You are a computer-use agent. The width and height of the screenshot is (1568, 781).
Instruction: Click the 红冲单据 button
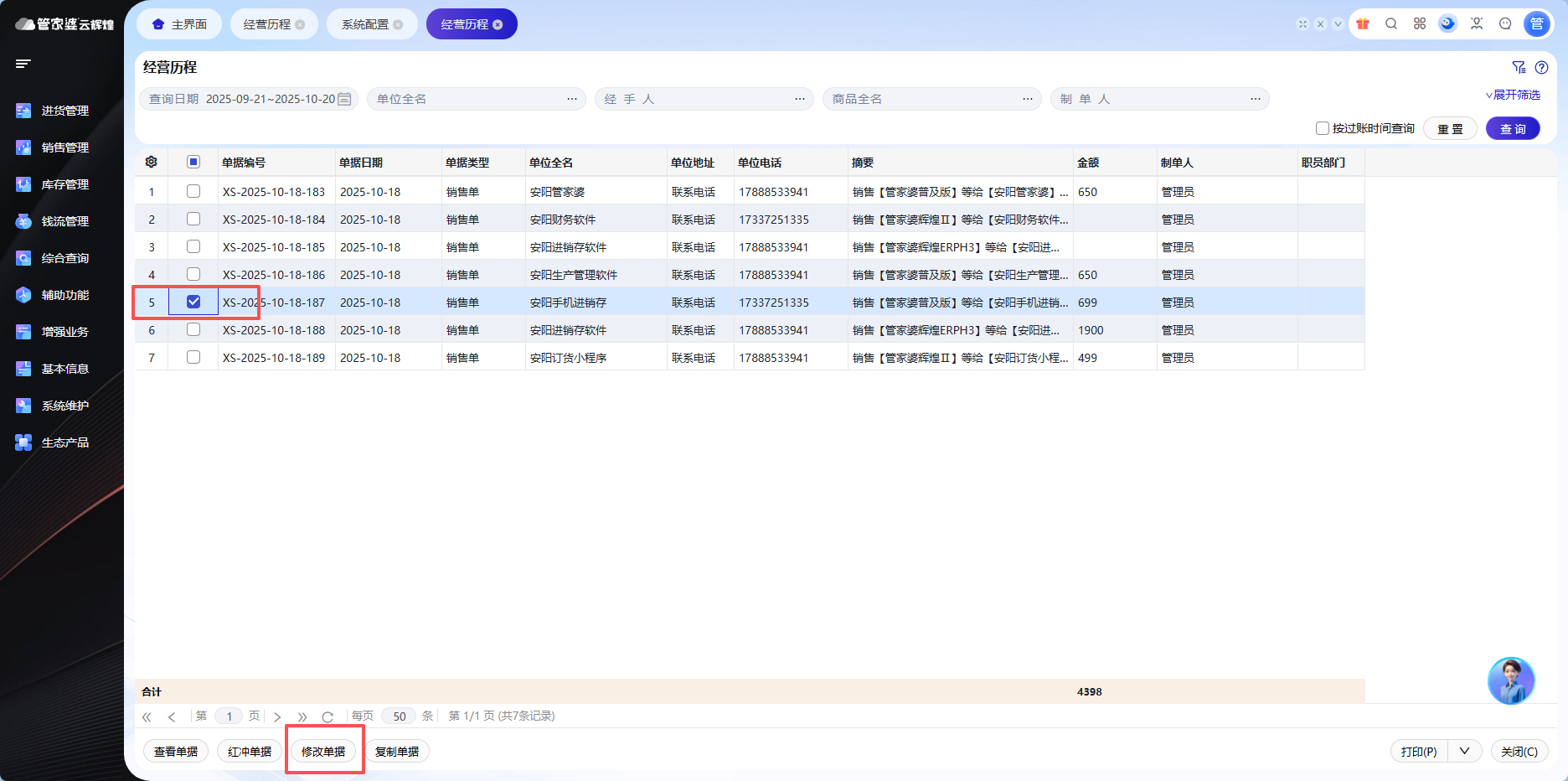(250, 751)
